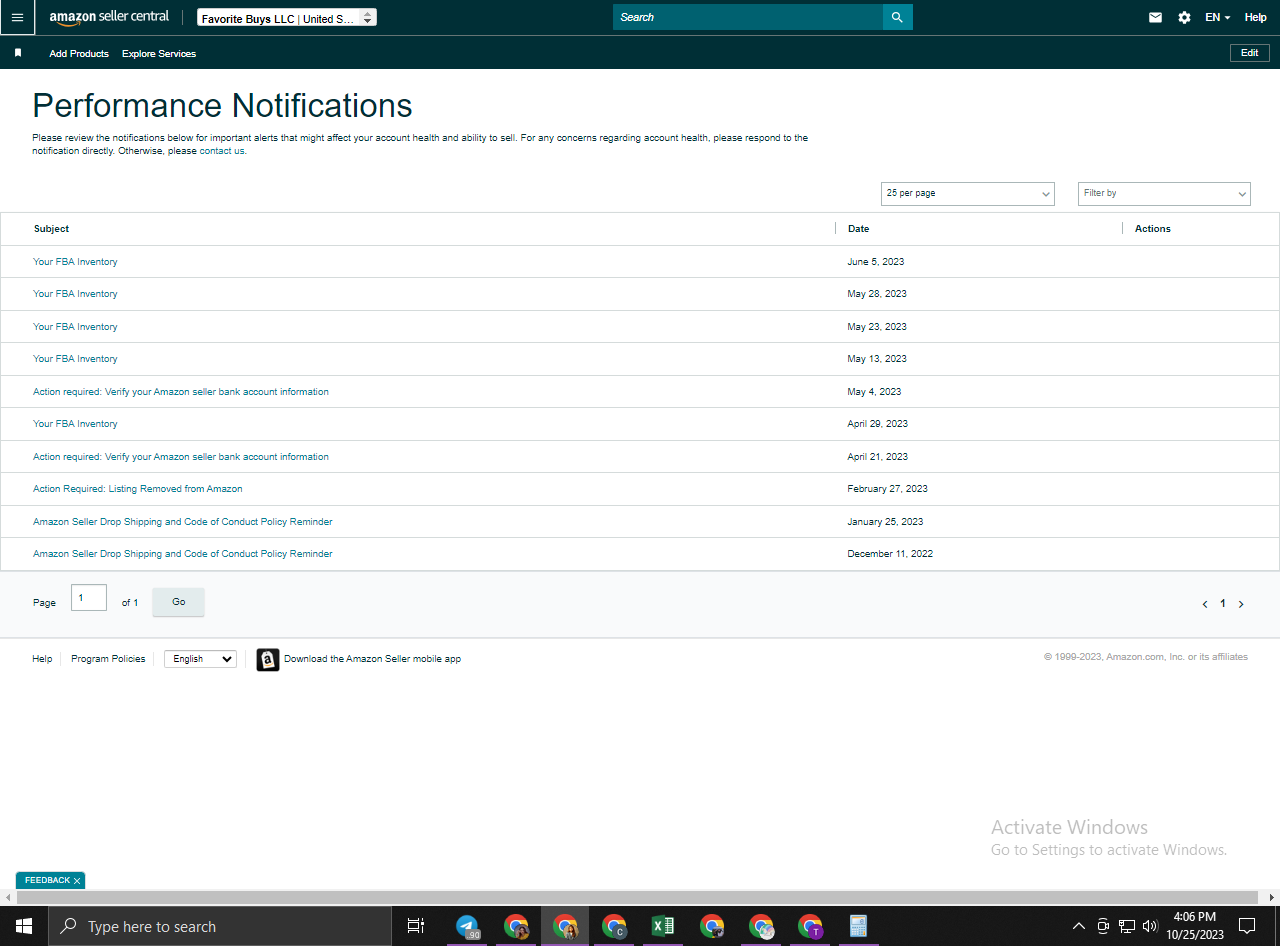Open Excel from the taskbar

click(662, 926)
